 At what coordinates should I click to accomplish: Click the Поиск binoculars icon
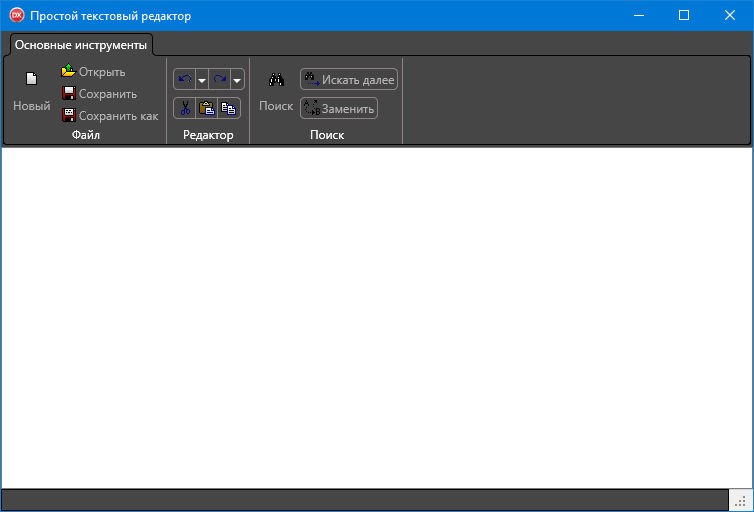pyautogui.click(x=276, y=79)
